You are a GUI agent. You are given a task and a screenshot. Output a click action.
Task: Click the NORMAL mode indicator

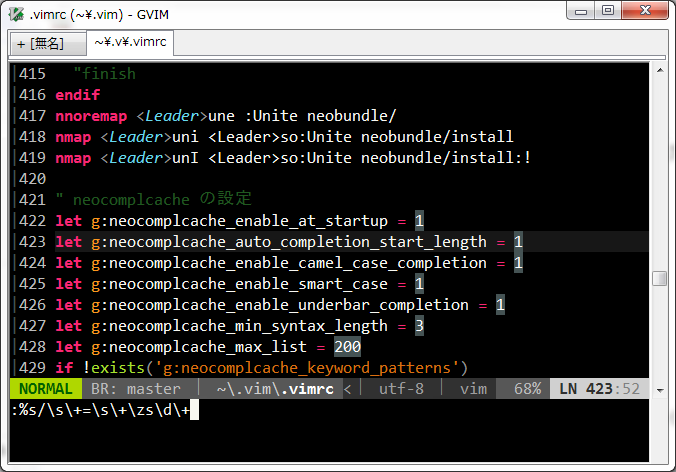[x=46, y=389]
